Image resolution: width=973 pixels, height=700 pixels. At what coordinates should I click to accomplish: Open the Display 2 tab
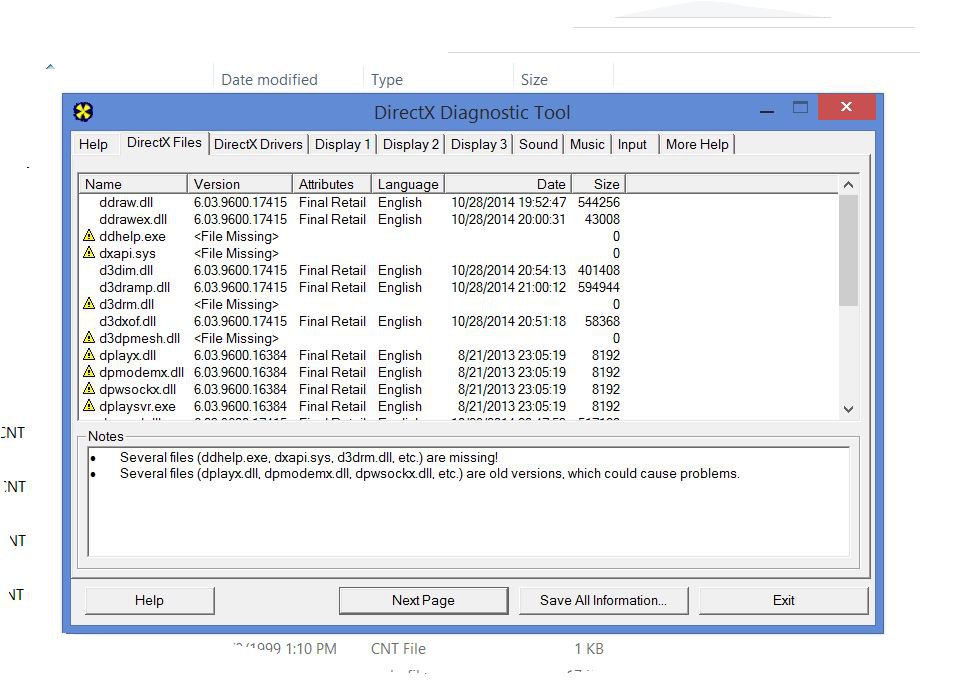tap(410, 145)
